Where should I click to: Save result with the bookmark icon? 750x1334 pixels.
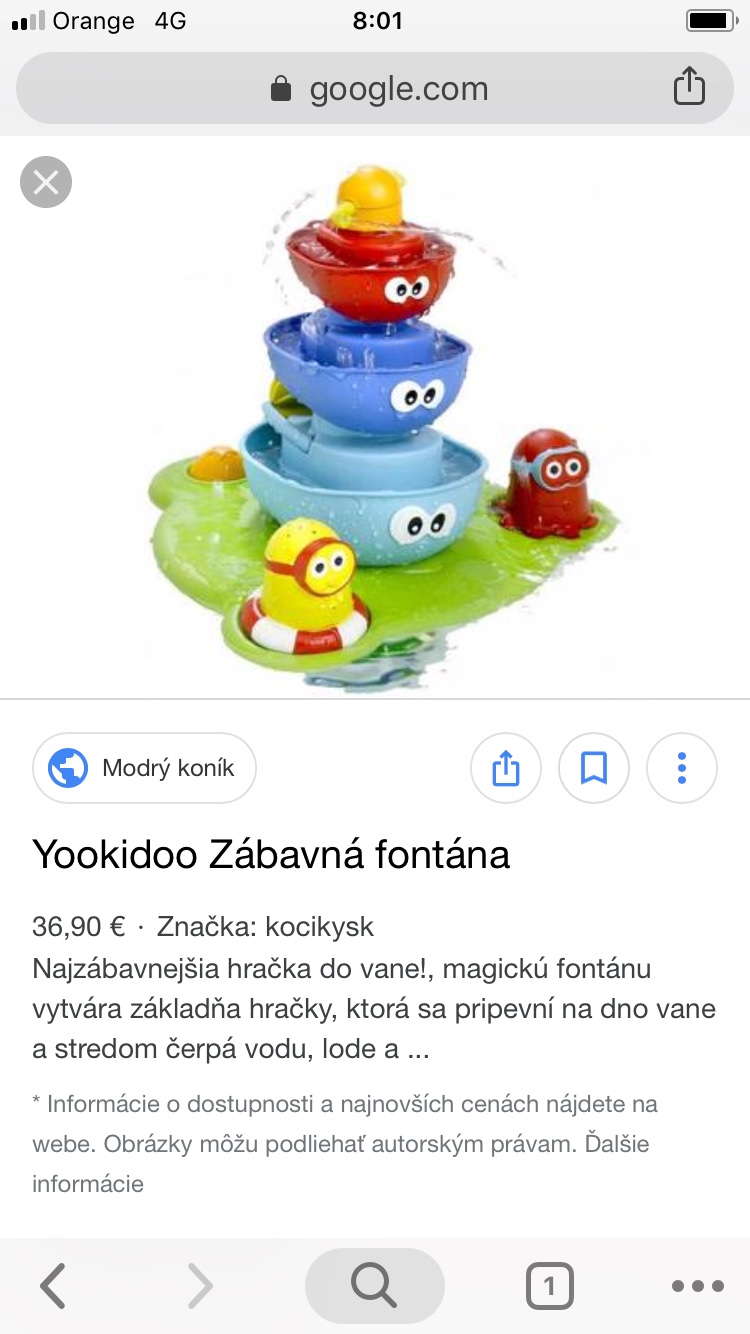594,768
